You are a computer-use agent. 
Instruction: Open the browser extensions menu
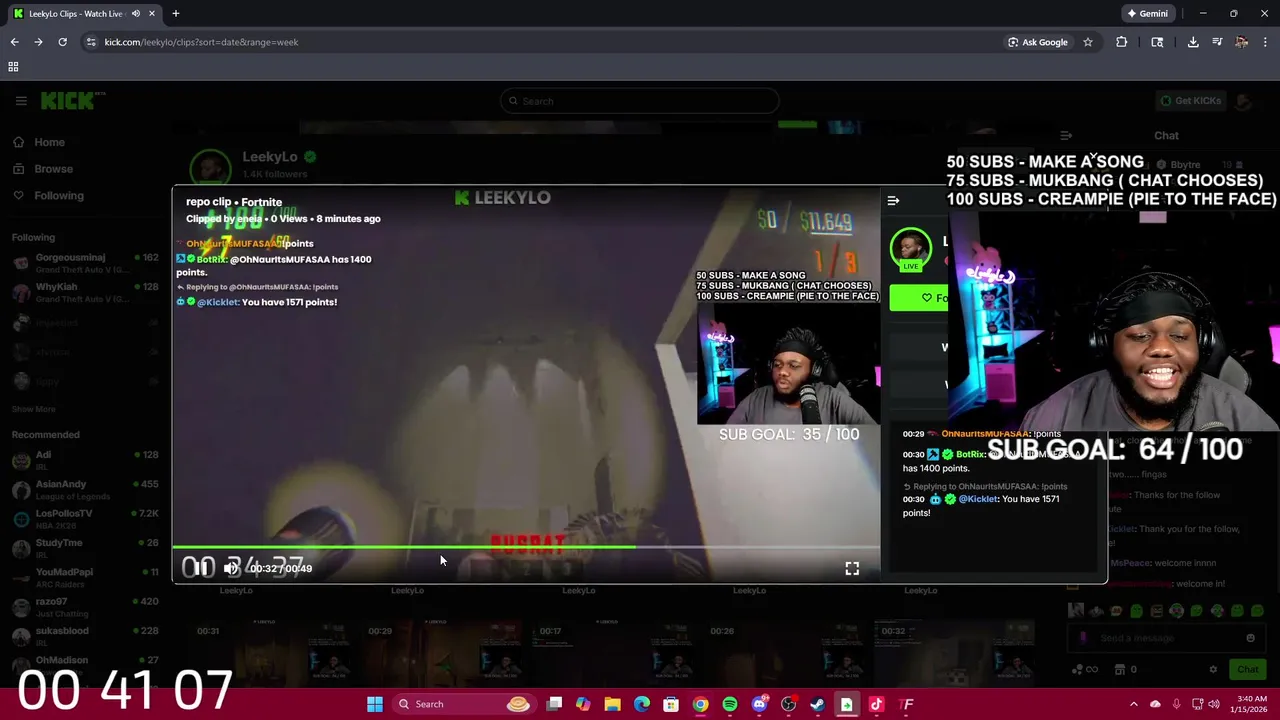tap(1121, 42)
